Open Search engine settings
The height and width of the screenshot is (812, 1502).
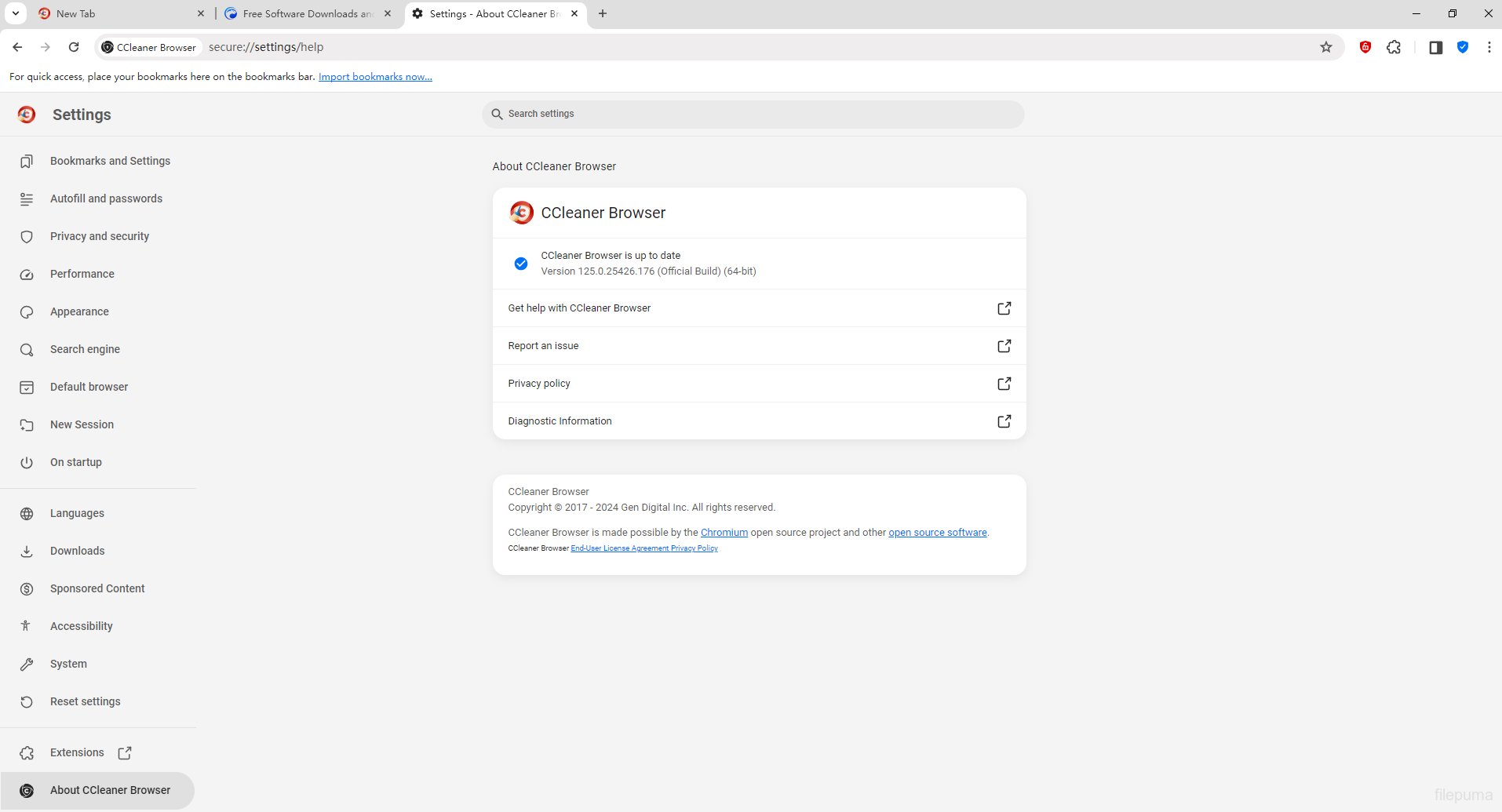point(98,349)
